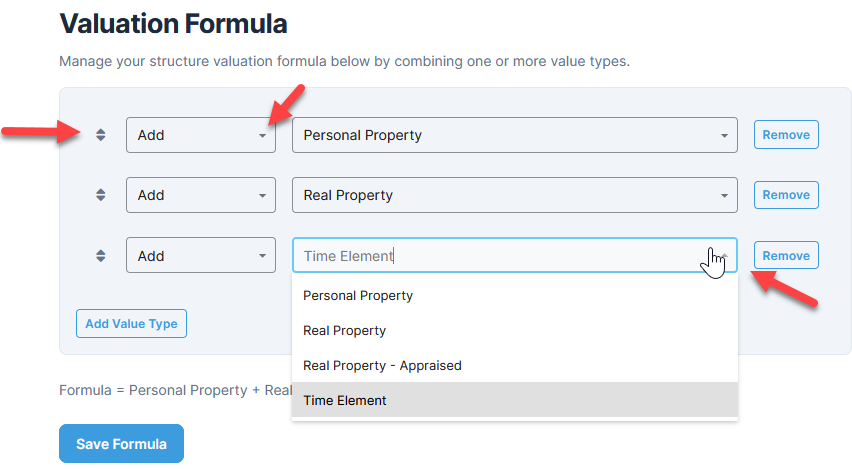Click reorder handle for Time Element row
Screen dimensions: 852x469
point(101,255)
